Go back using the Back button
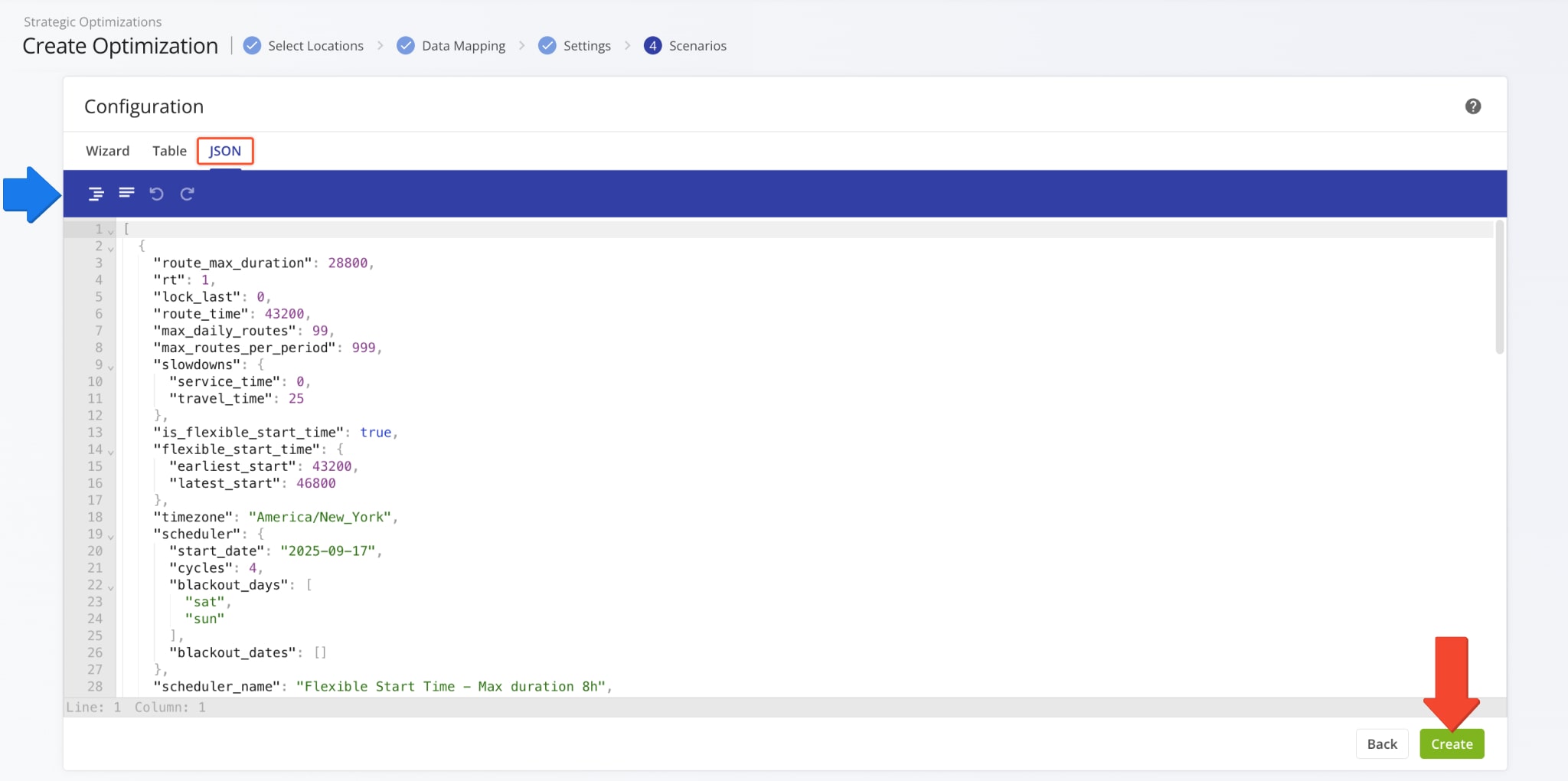This screenshot has height=781, width=1568. click(1381, 743)
